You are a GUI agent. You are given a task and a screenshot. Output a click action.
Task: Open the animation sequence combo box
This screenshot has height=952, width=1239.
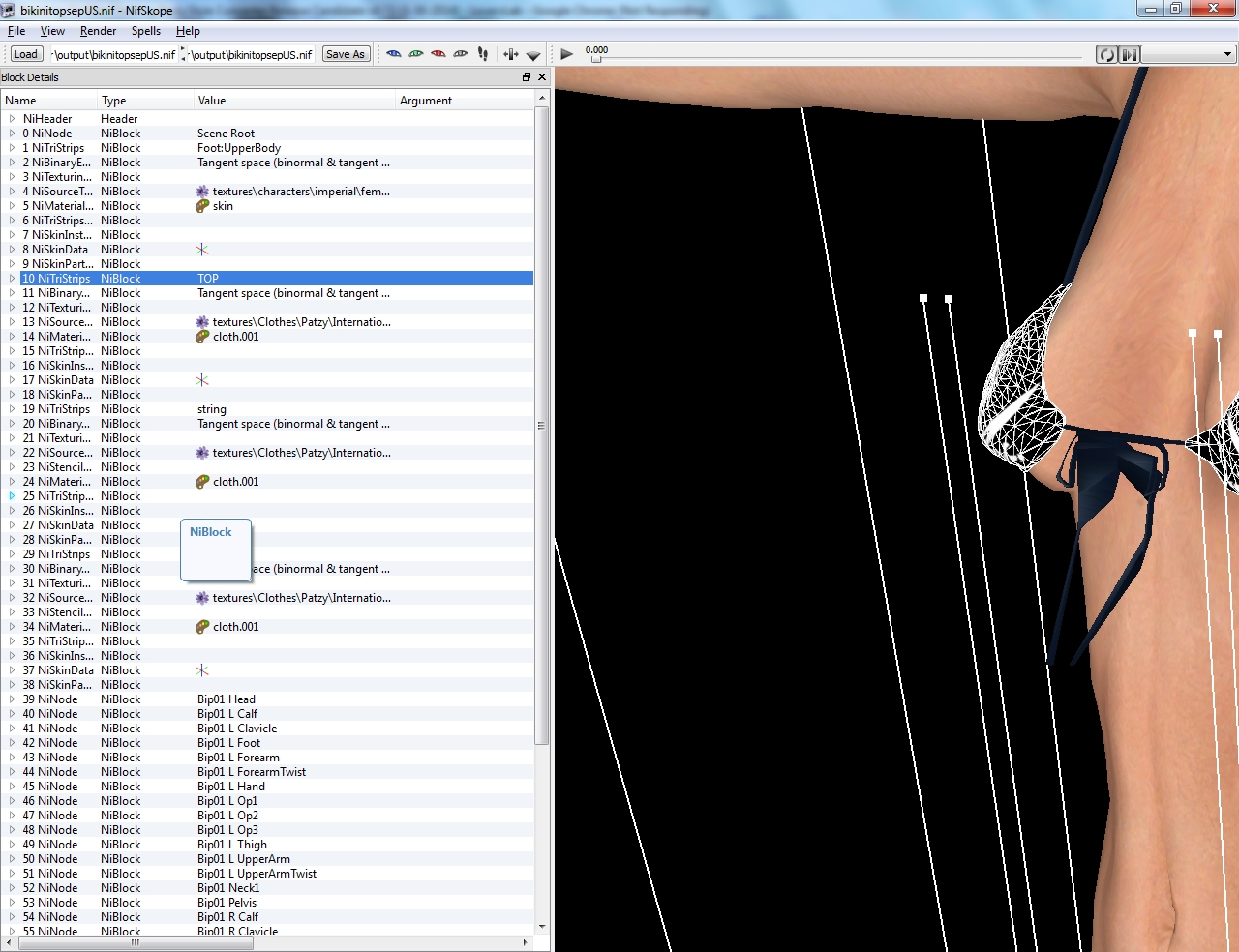point(1188,54)
